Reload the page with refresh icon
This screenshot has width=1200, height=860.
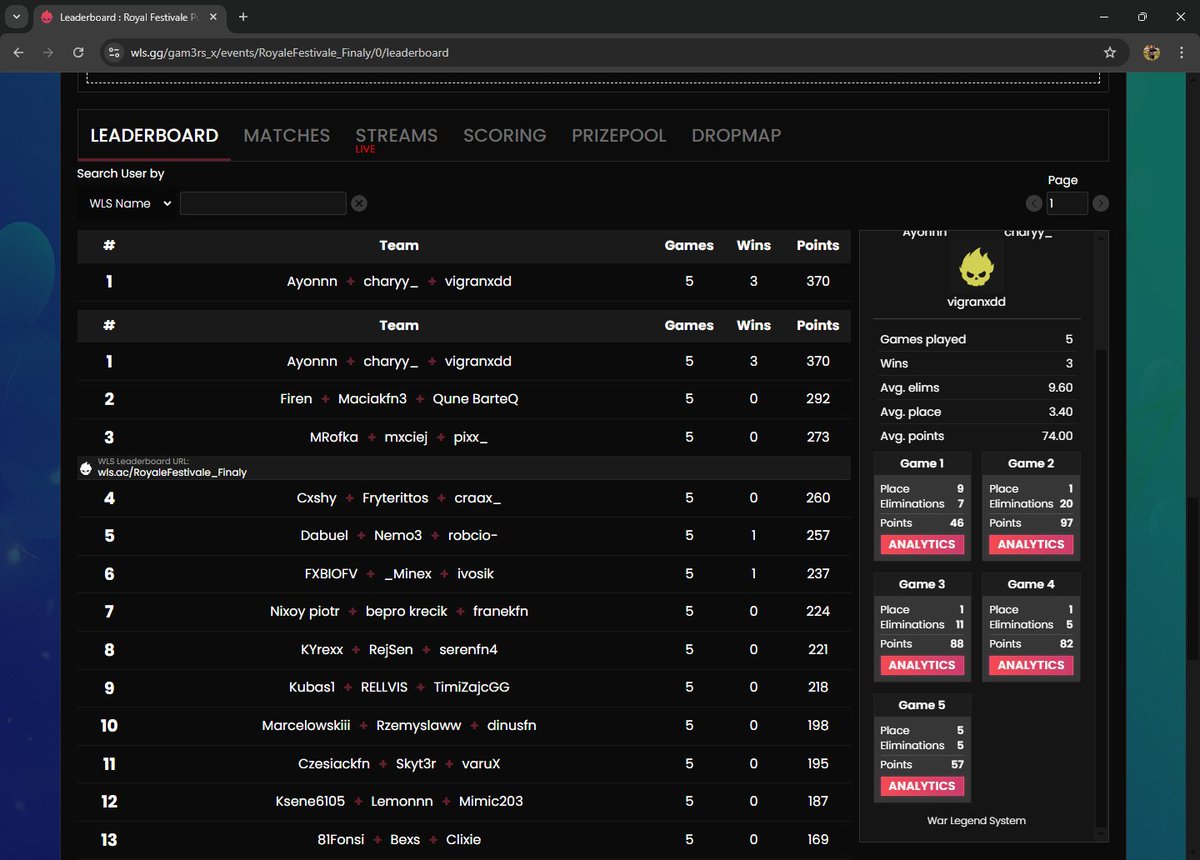point(78,52)
